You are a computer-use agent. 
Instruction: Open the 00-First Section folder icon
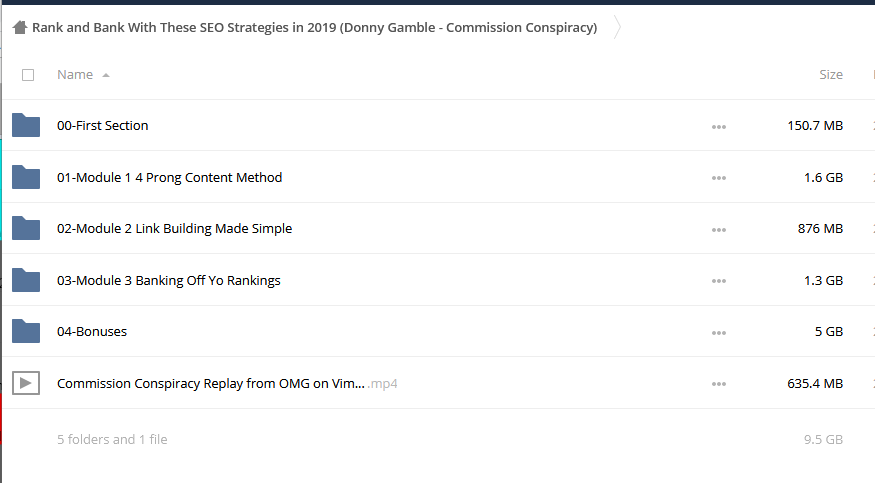pyautogui.click(x=26, y=125)
